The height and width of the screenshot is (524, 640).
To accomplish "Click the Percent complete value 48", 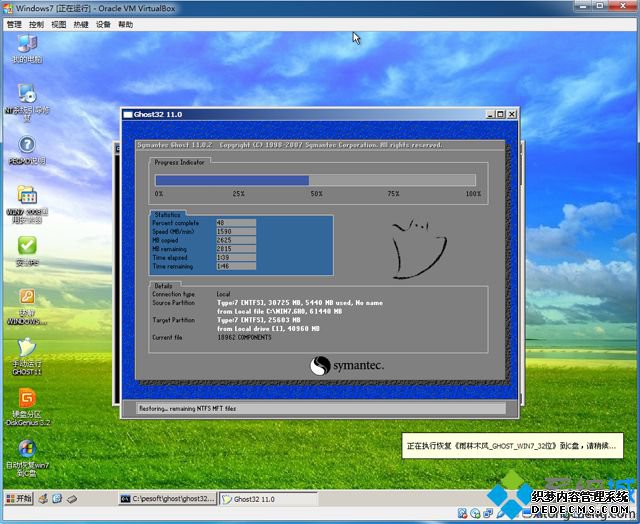I will [x=236, y=223].
